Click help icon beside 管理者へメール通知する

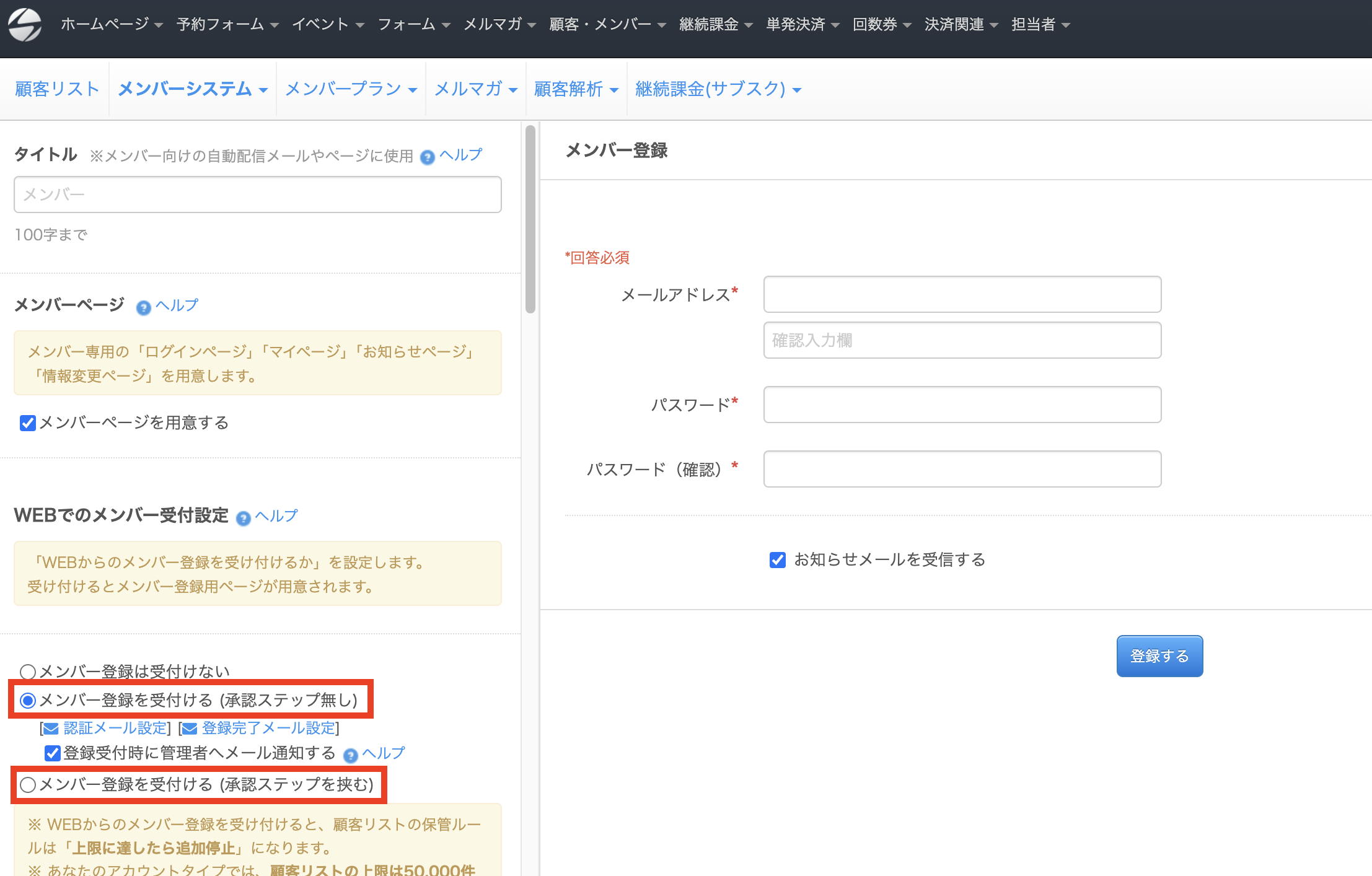point(351,756)
